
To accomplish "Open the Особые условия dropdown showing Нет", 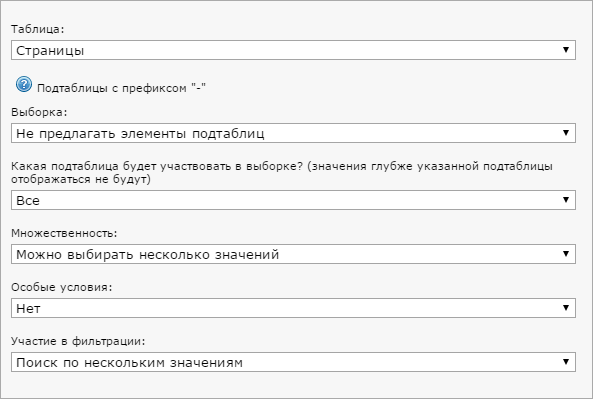I will 293,308.
